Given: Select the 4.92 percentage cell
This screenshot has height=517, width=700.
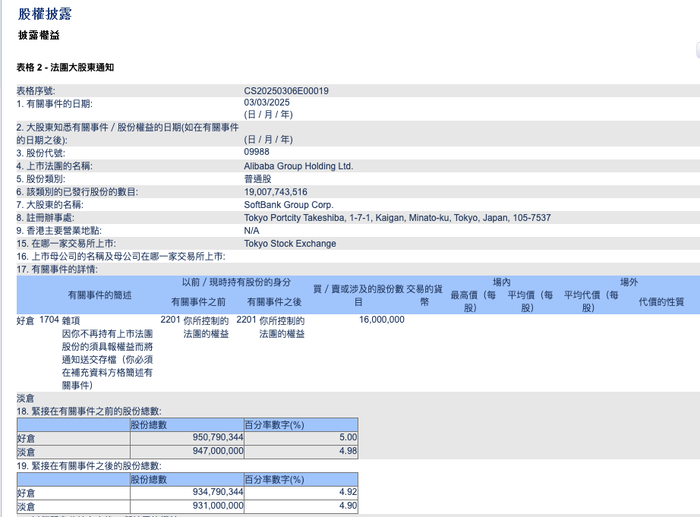Looking at the screenshot, I should (x=348, y=492).
